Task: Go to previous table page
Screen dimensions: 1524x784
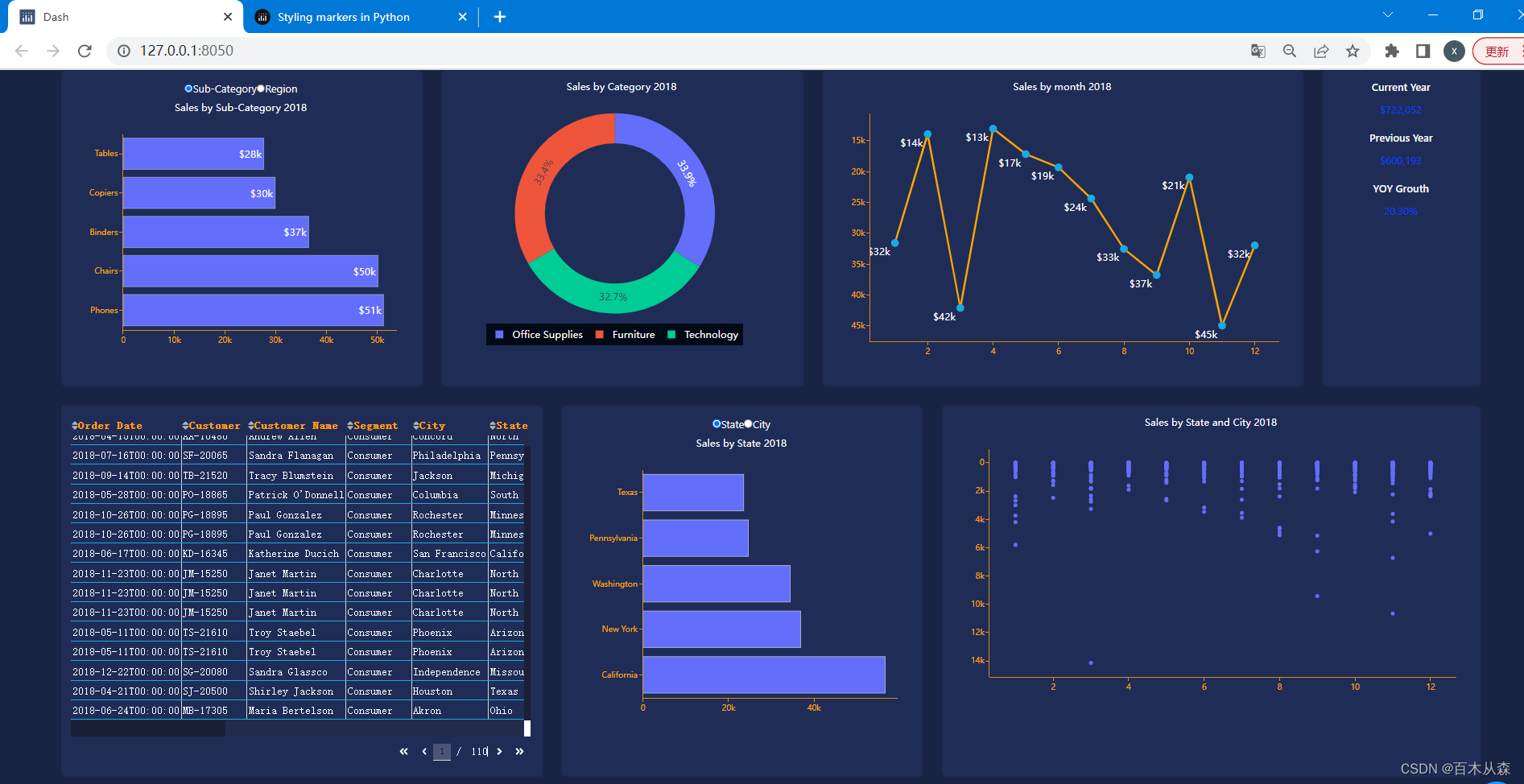Action: pyautogui.click(x=424, y=751)
